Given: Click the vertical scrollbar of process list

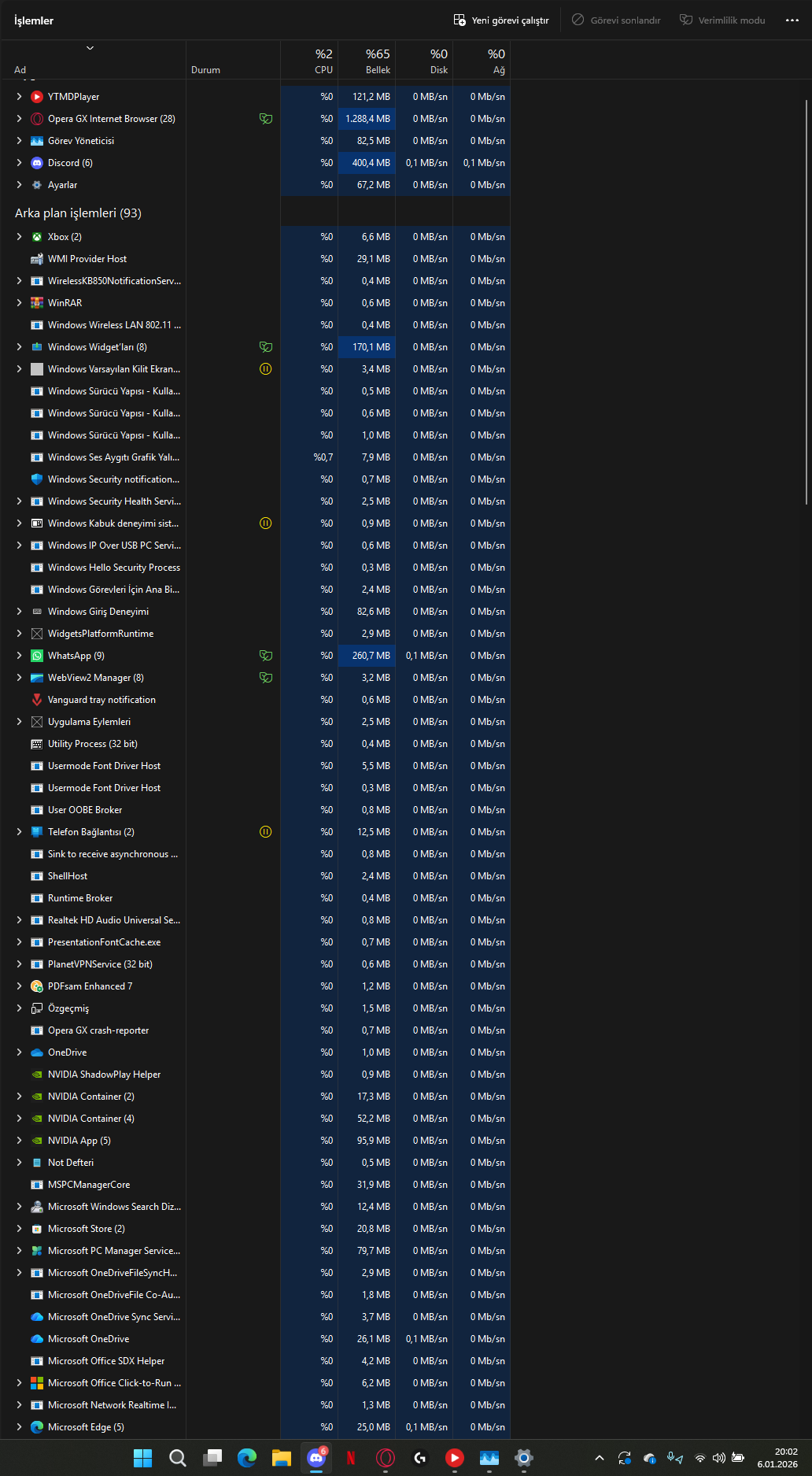Looking at the screenshot, I should (x=806, y=301).
